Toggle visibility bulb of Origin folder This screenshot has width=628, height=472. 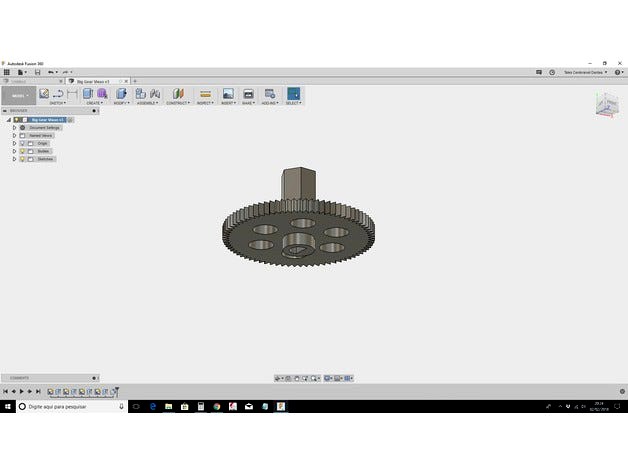pos(22,143)
